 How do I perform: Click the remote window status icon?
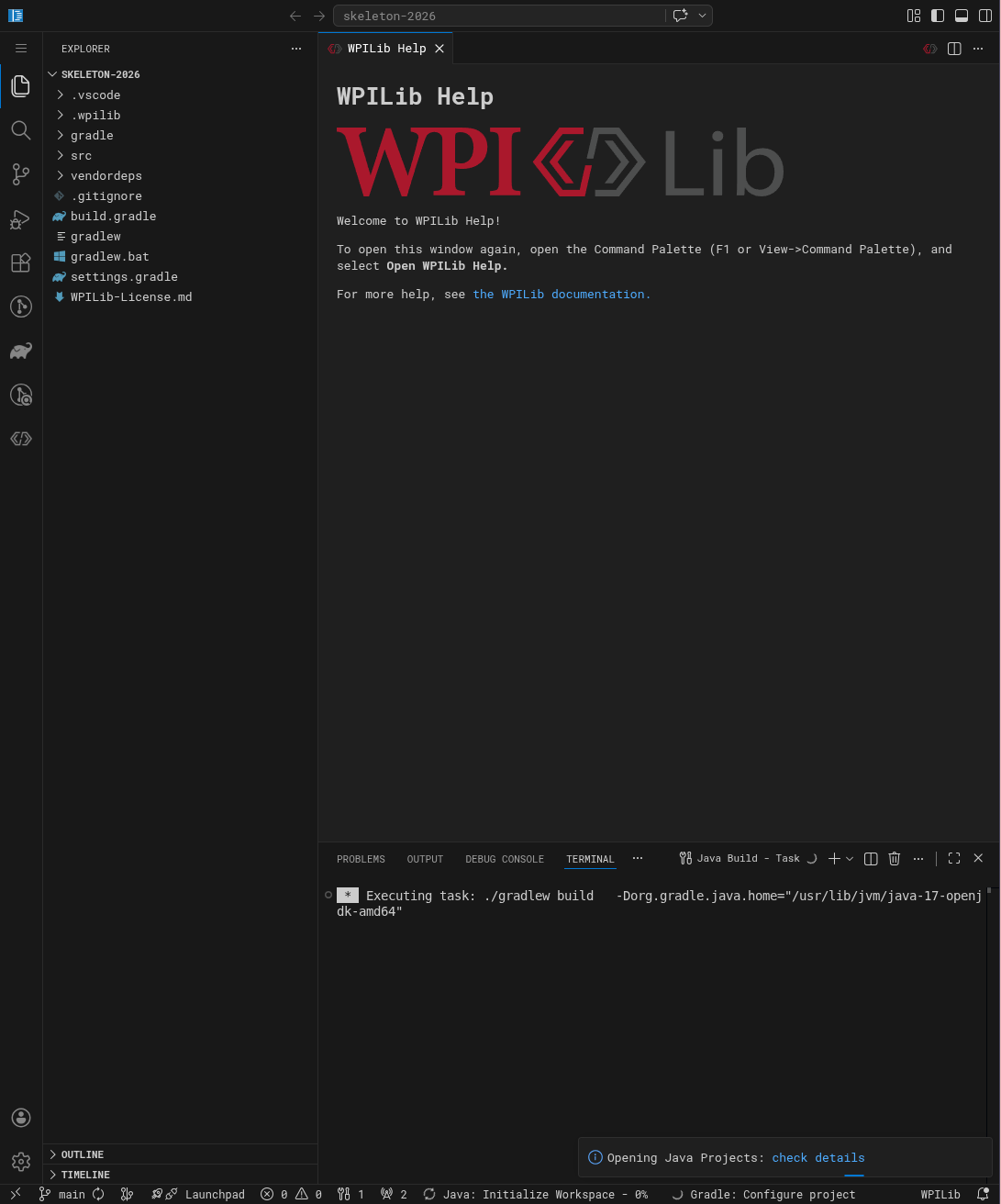tap(16, 1194)
